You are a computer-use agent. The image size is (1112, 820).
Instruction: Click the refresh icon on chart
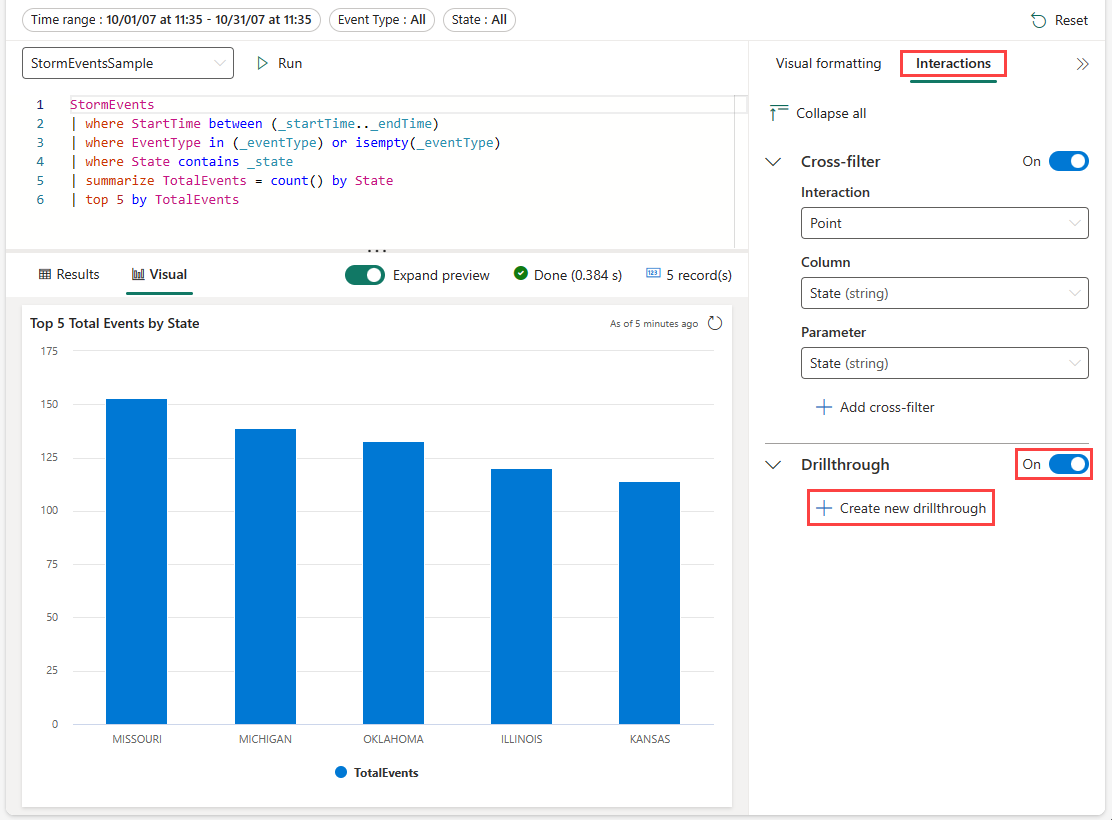[715, 323]
